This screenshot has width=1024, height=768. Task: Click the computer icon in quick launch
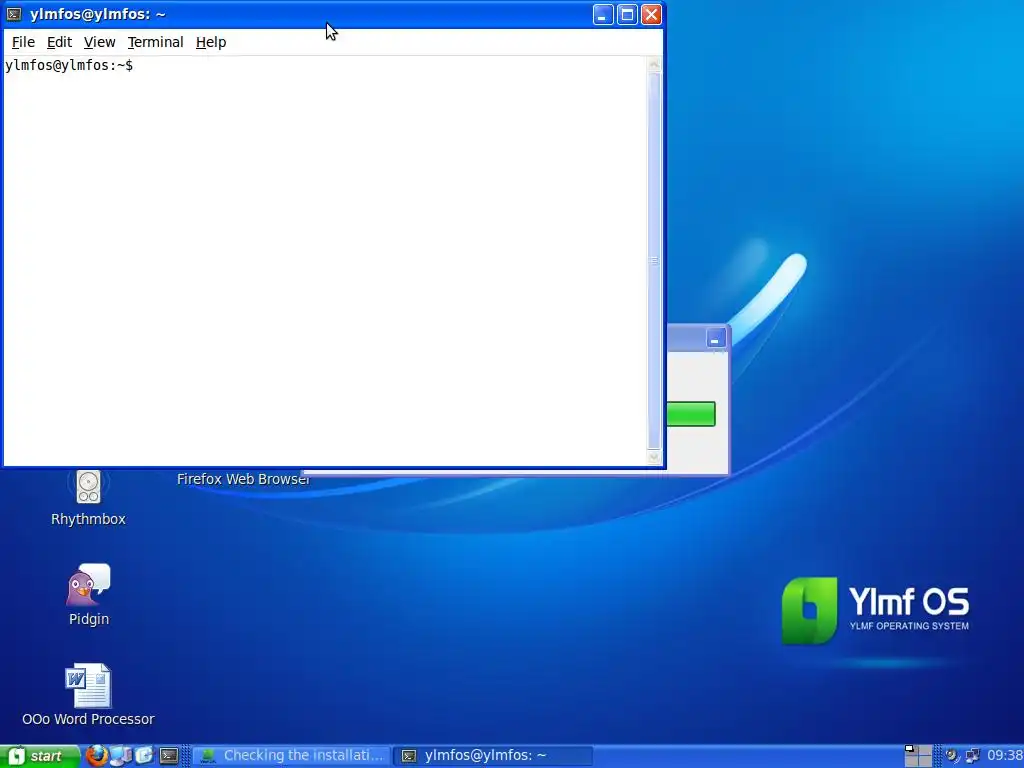pos(121,756)
